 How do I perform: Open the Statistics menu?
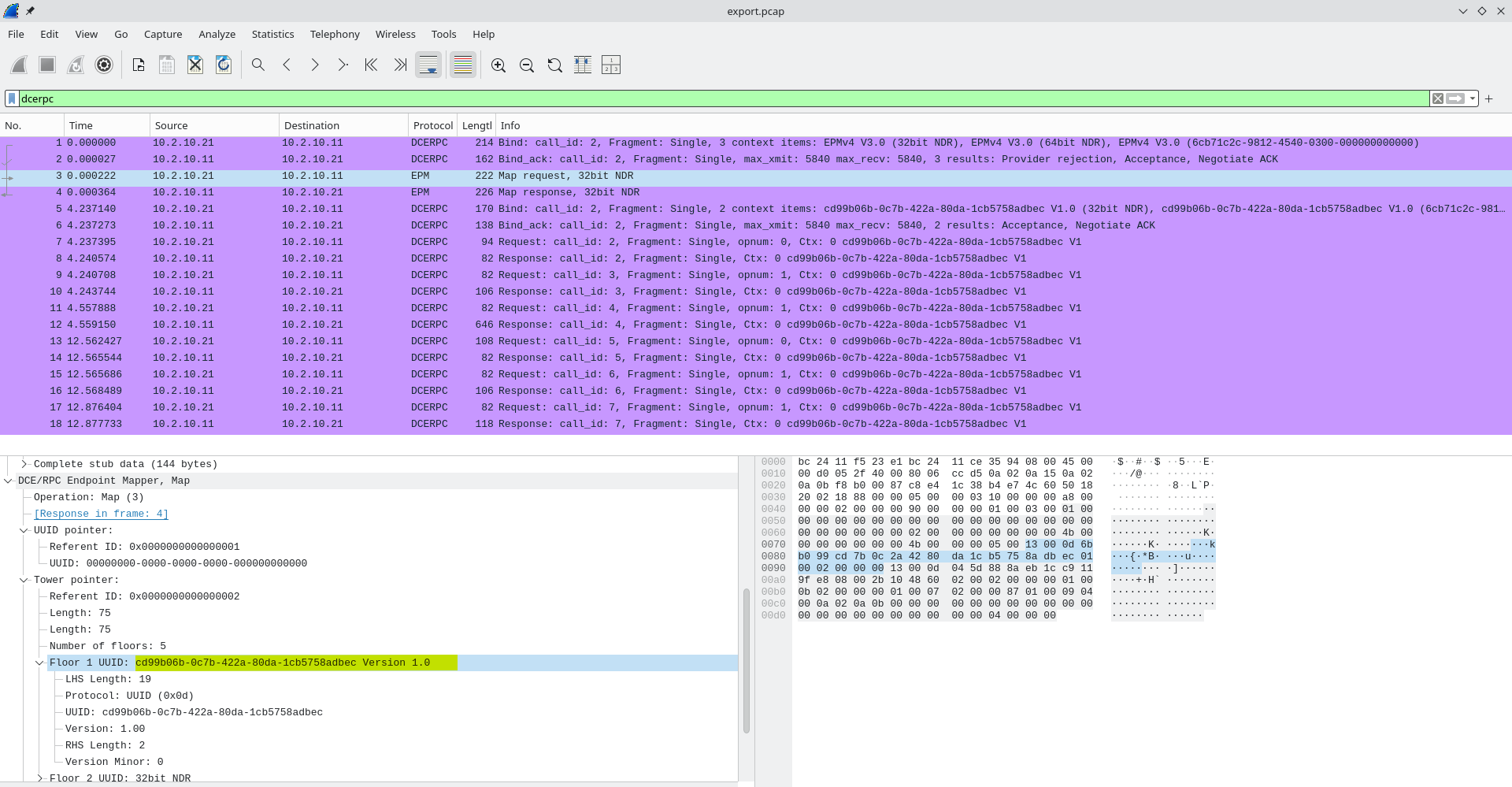click(272, 34)
